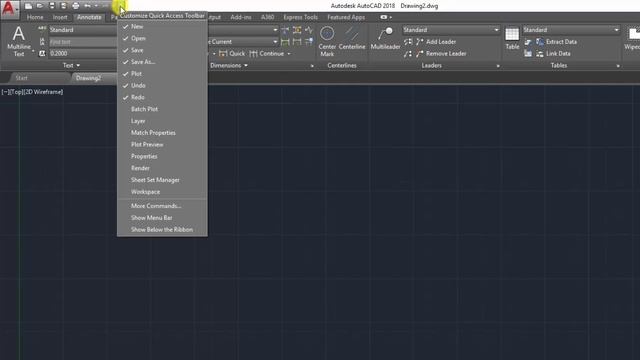This screenshot has width=640, height=360.
Task: Click the 0.2000 text height field
Action: click(x=83, y=53)
